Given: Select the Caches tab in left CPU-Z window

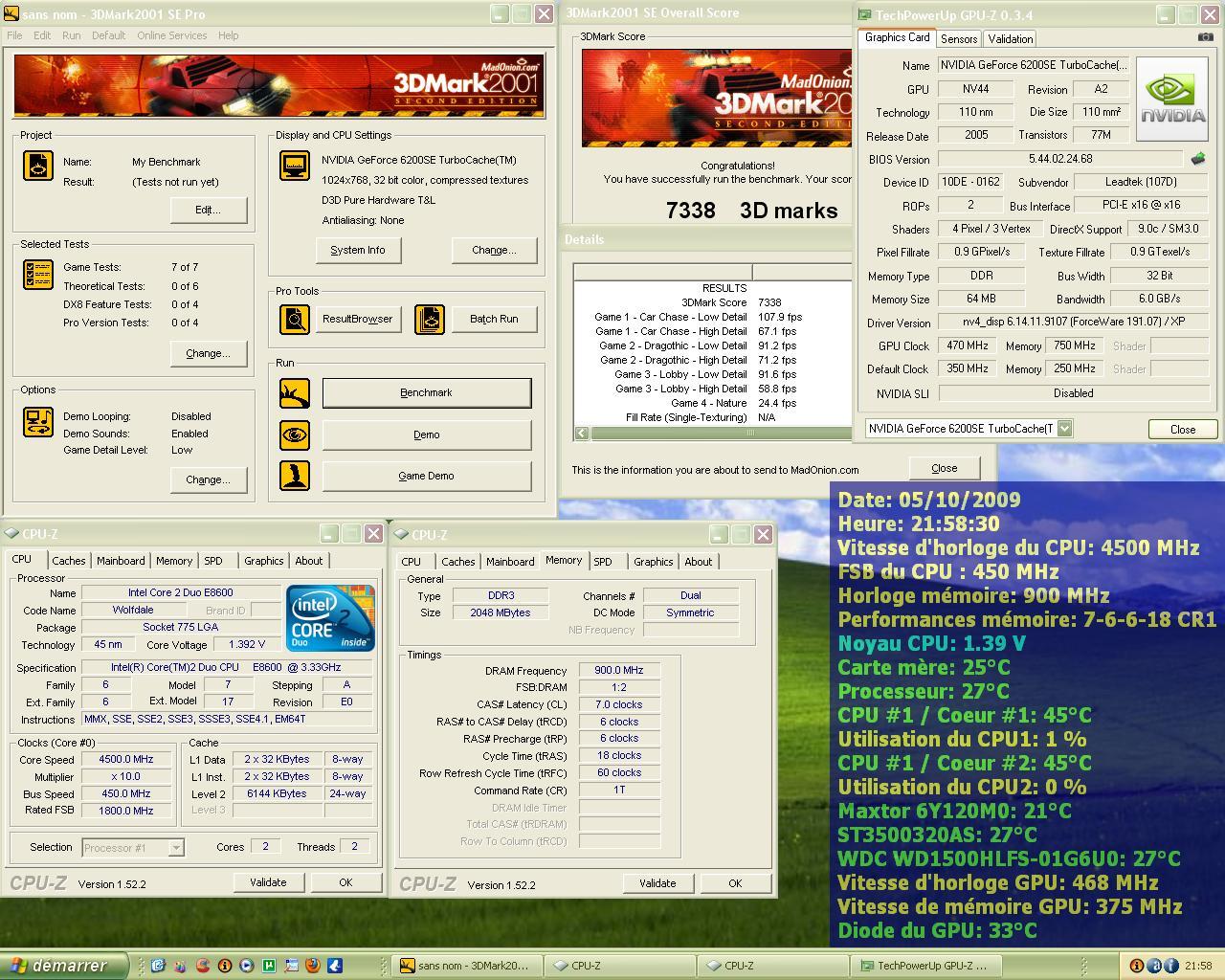Looking at the screenshot, I should pos(69,561).
